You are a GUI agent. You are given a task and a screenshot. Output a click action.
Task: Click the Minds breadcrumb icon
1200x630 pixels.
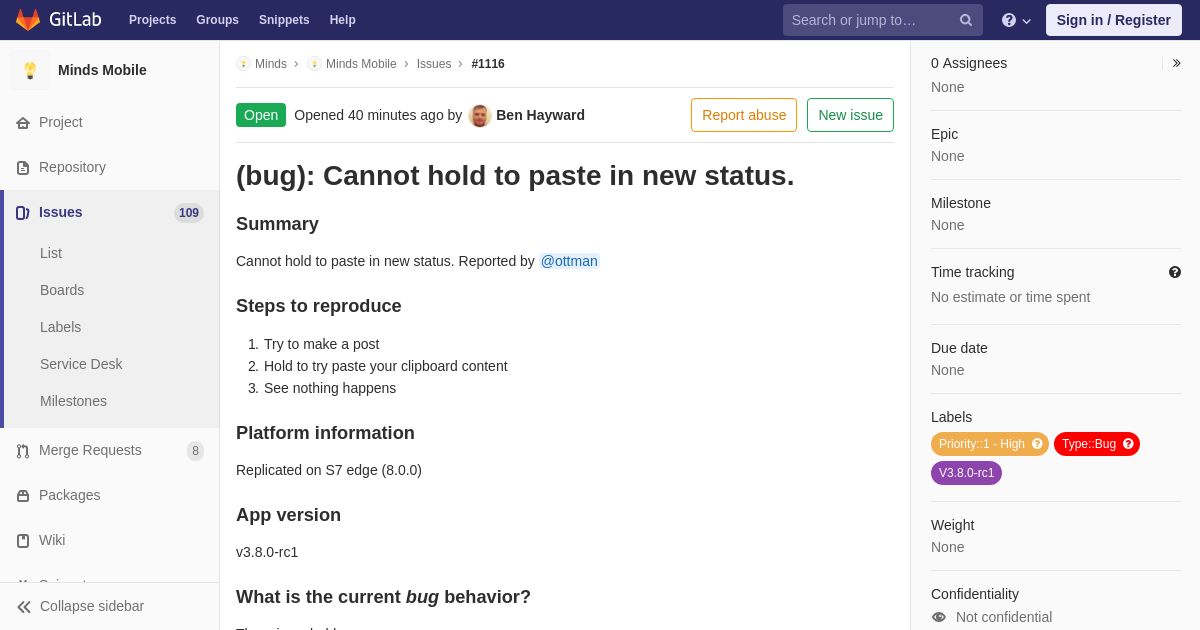coord(243,64)
